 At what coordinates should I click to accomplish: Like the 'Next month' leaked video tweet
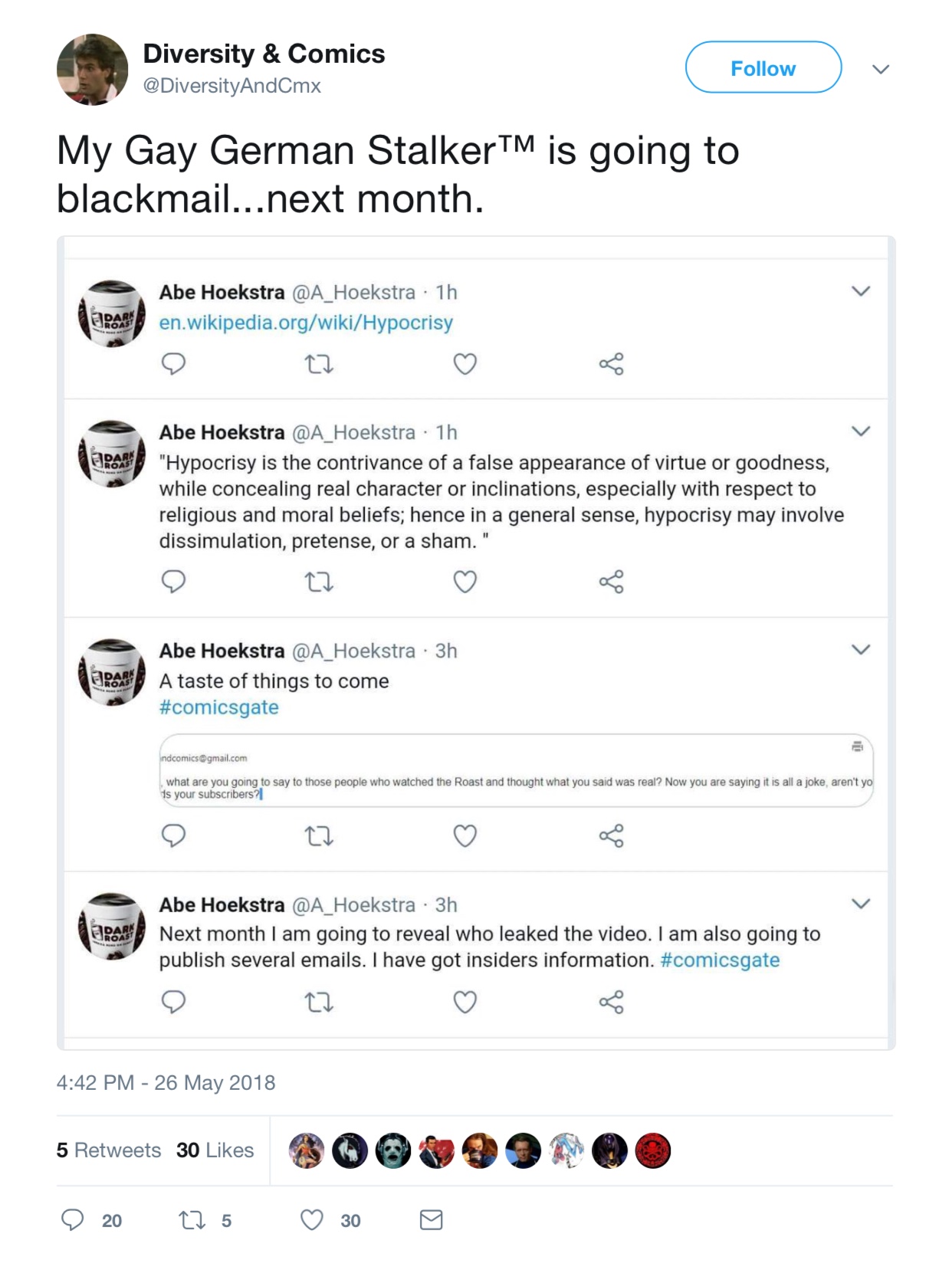click(x=465, y=1002)
